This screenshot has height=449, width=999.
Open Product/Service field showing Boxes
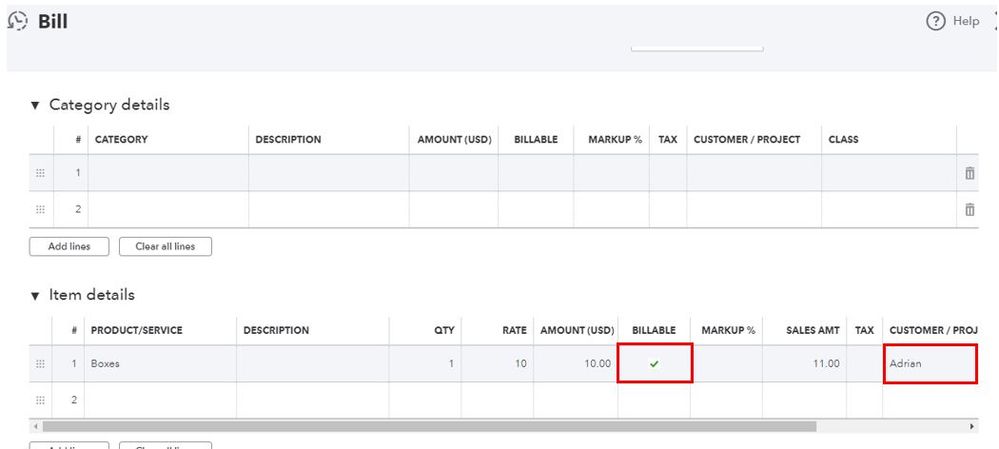point(159,364)
